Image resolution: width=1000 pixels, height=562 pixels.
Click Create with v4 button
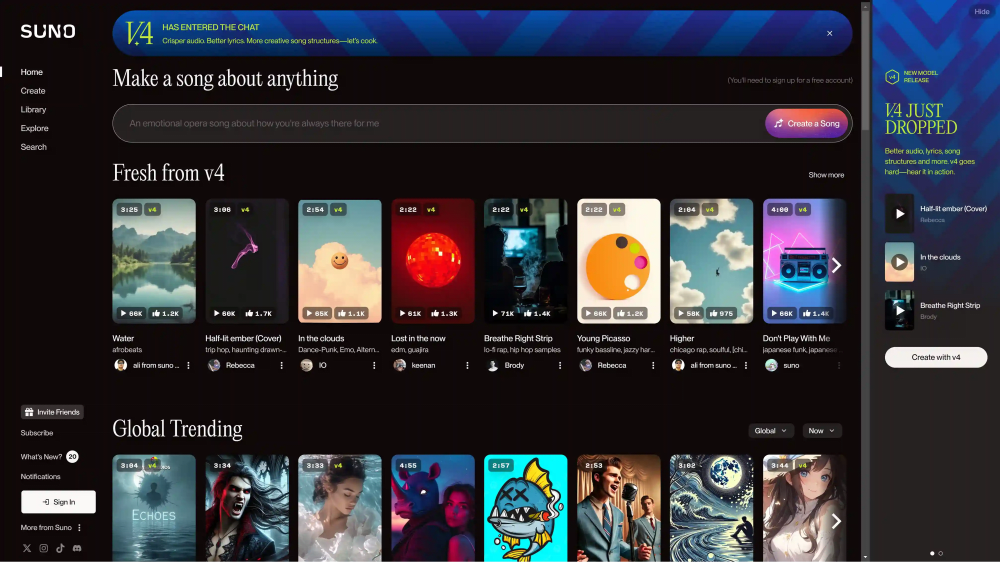point(936,357)
